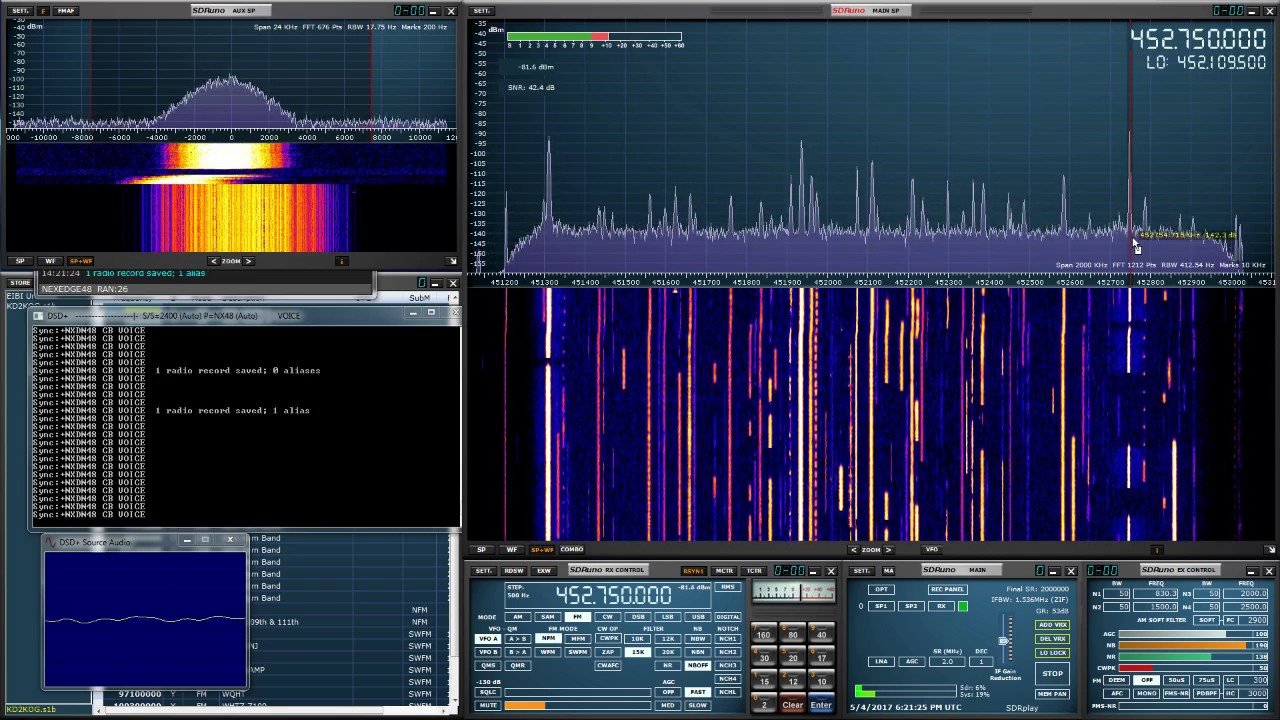Click the blue Enter keypad button
This screenshot has width=1280, height=720.
point(822,703)
